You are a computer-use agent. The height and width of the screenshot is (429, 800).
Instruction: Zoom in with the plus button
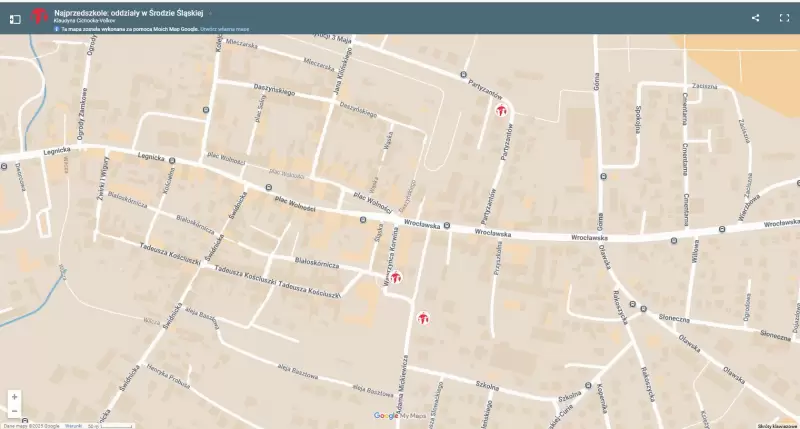pos(14,397)
